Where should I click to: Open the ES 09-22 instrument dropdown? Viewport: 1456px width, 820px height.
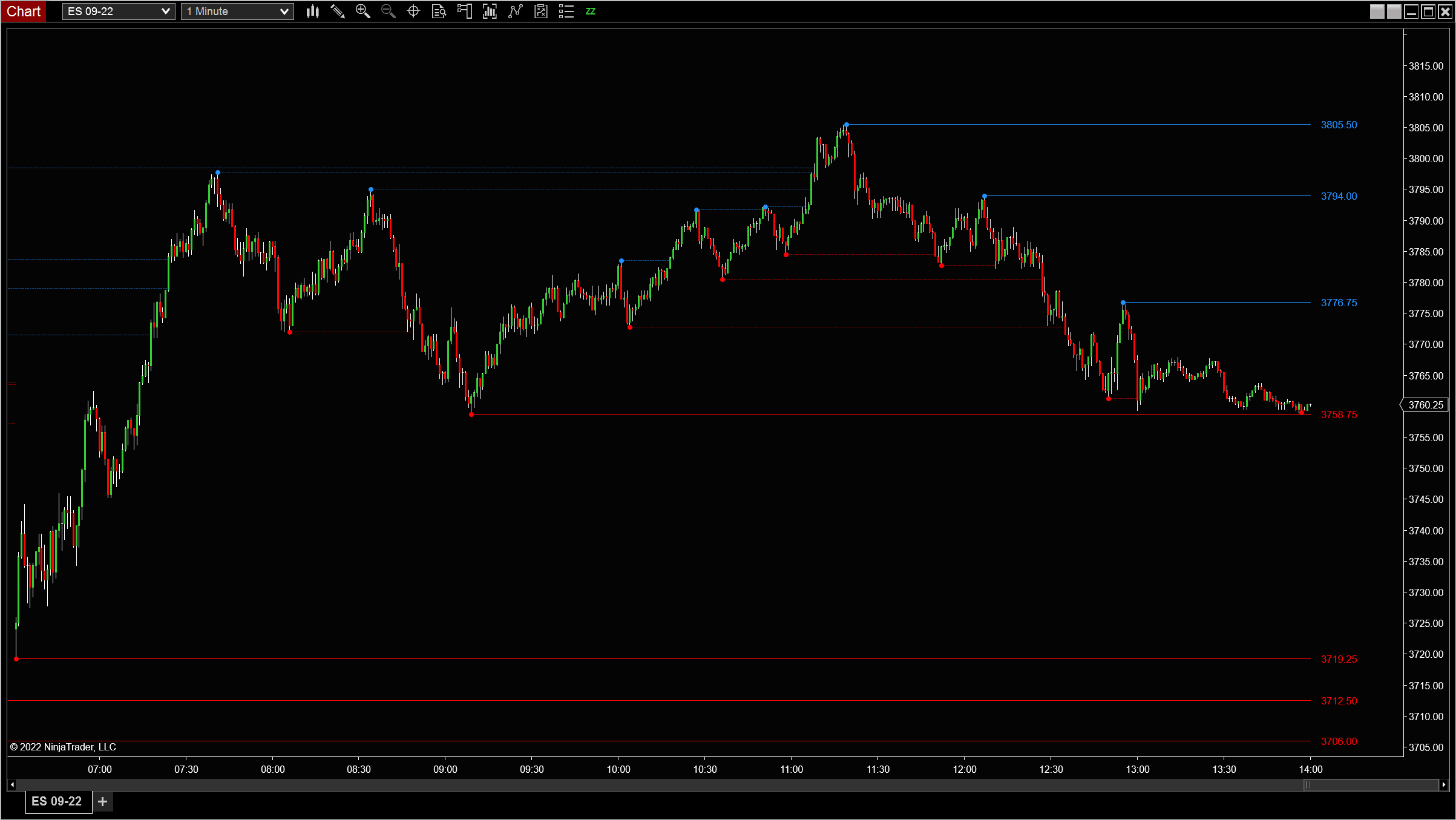click(x=119, y=11)
